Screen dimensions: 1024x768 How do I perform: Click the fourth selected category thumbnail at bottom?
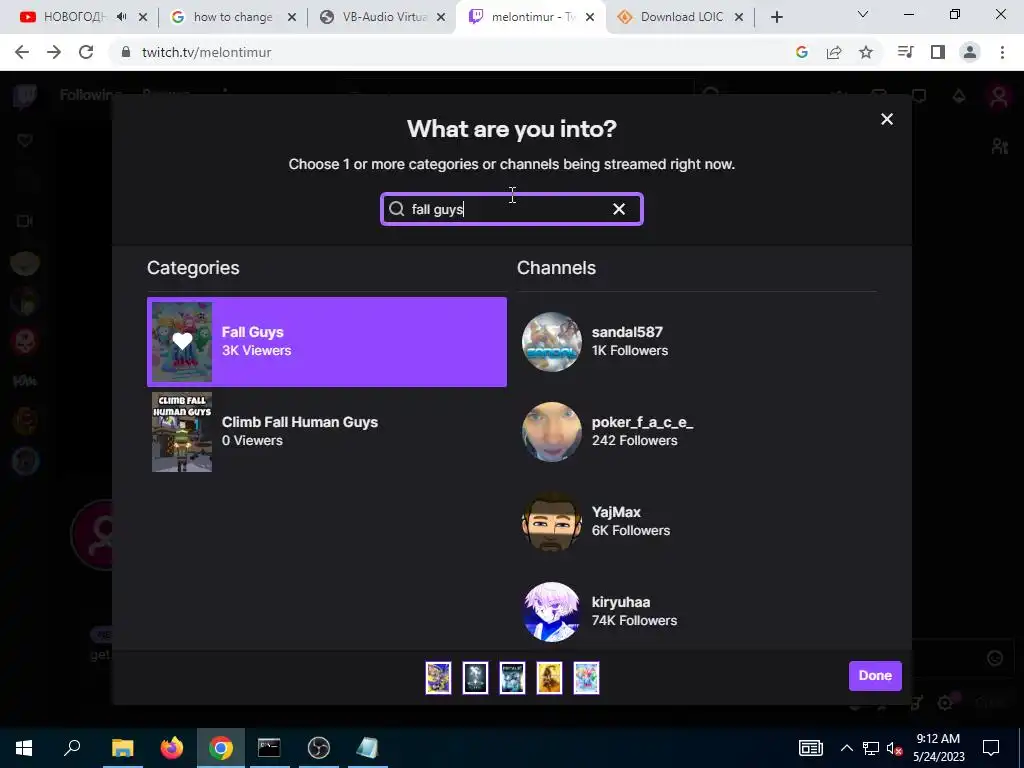(x=549, y=677)
